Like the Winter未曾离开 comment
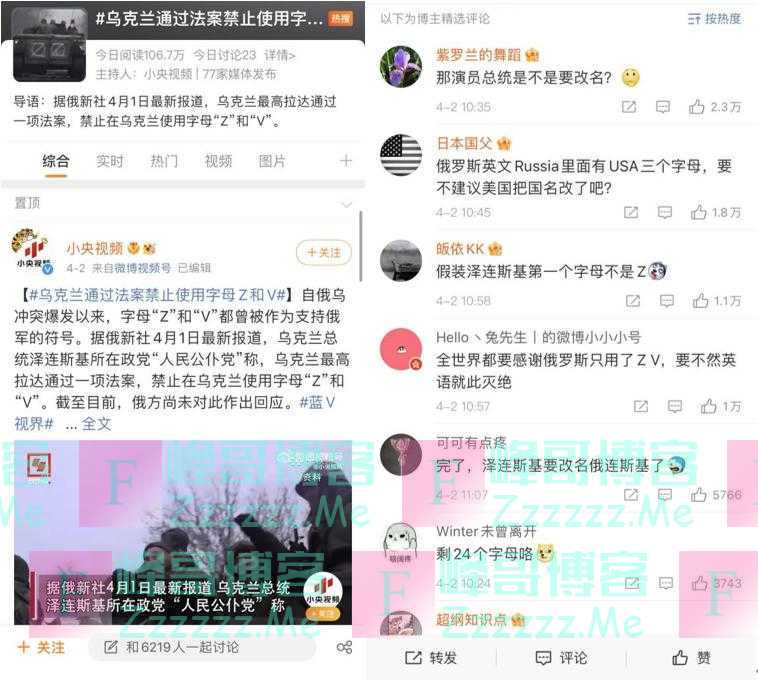Screen dimensions: 758x681 coord(700,583)
